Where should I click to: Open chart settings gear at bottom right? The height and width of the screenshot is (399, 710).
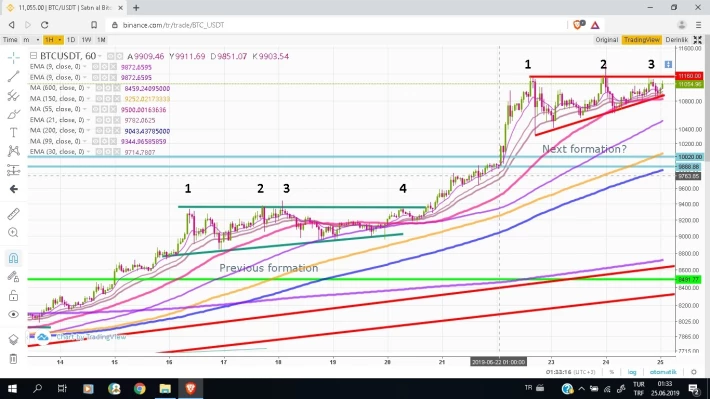(694, 372)
